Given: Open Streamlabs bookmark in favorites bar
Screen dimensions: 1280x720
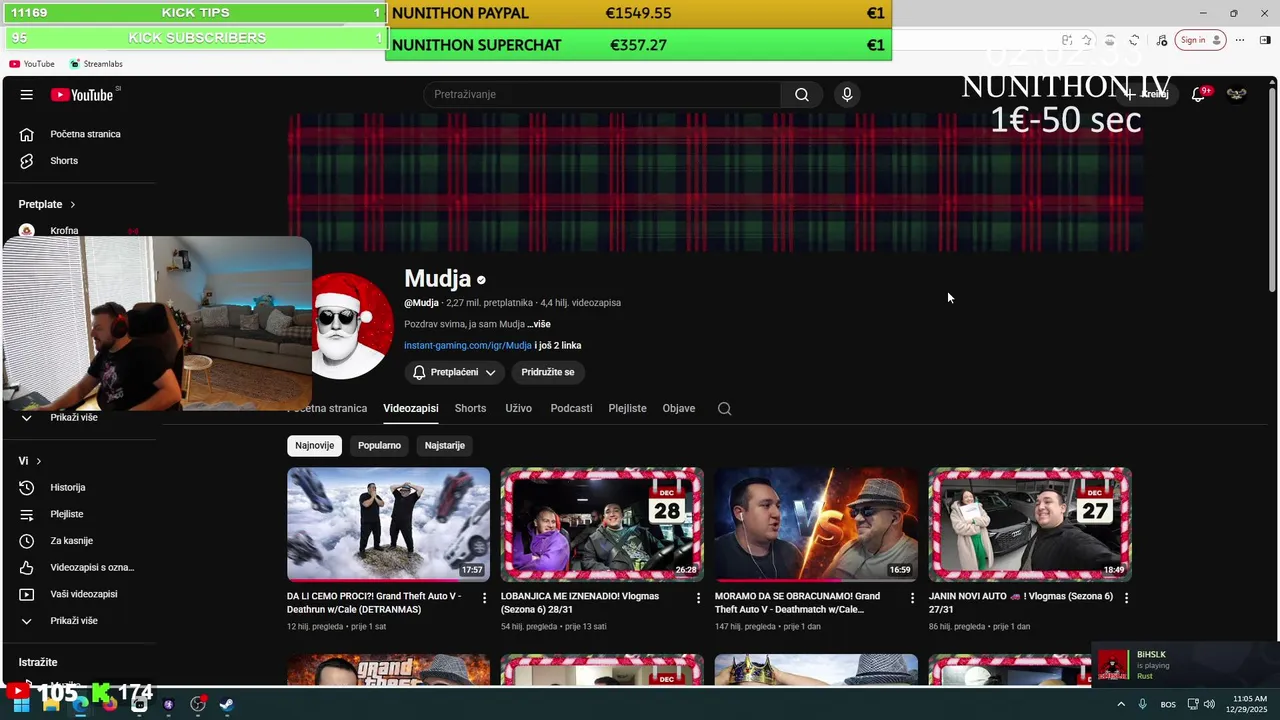Looking at the screenshot, I should click(x=96, y=64).
